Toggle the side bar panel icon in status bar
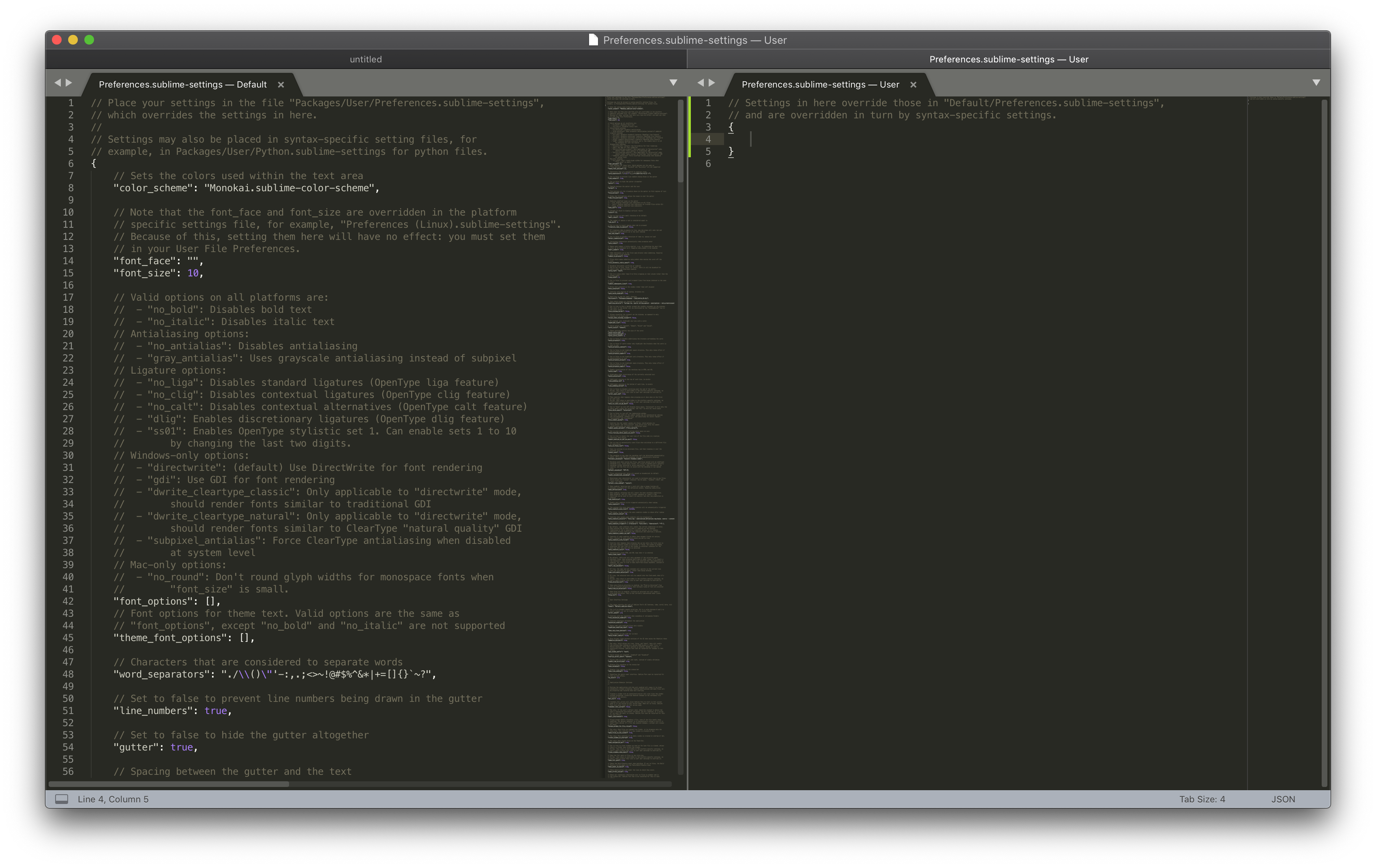The height and width of the screenshot is (868, 1376). [x=62, y=799]
